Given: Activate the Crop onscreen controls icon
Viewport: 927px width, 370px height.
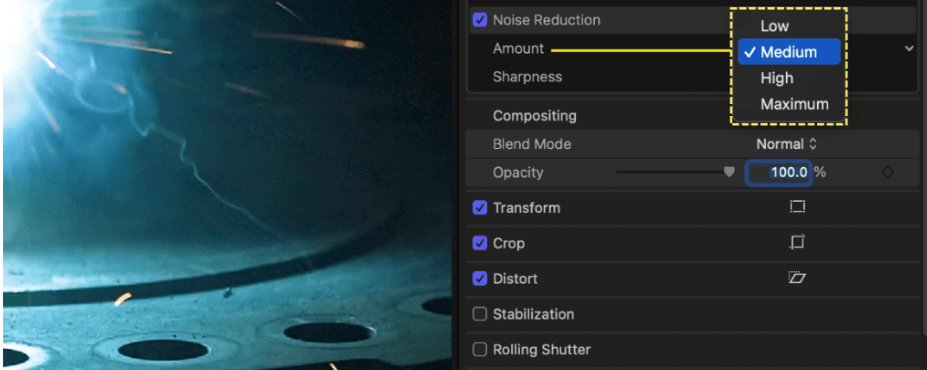Looking at the screenshot, I should pyautogui.click(x=797, y=243).
